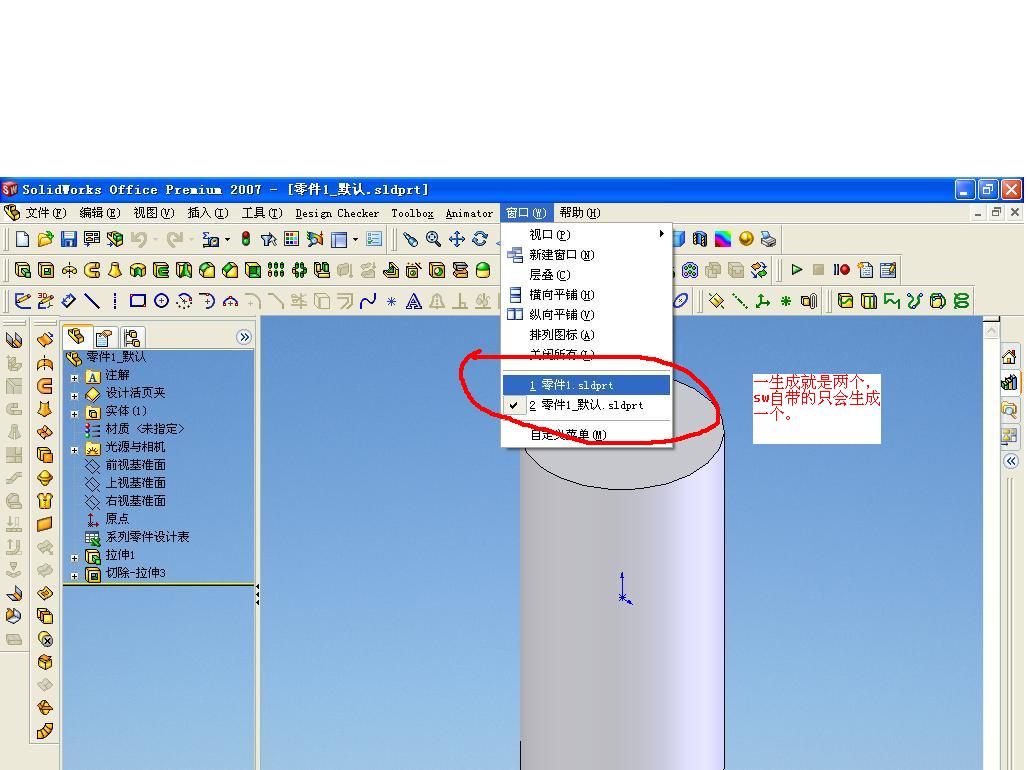Viewport: 1028px width, 770px height.
Task: Open dropdown arrow next to view window icon
Action: pyautogui.click(x=355, y=239)
